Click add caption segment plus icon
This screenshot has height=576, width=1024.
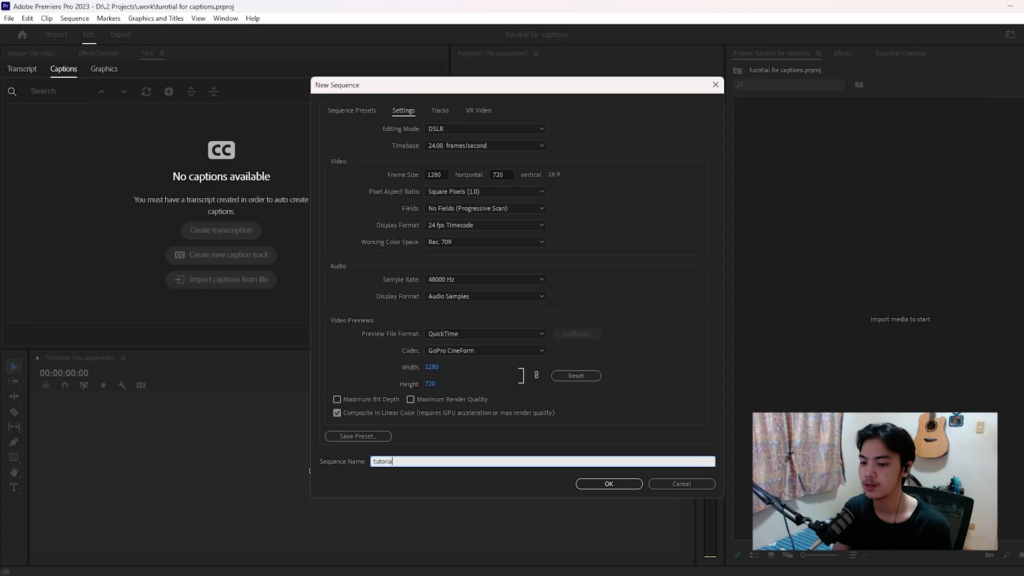pyautogui.click(x=168, y=91)
